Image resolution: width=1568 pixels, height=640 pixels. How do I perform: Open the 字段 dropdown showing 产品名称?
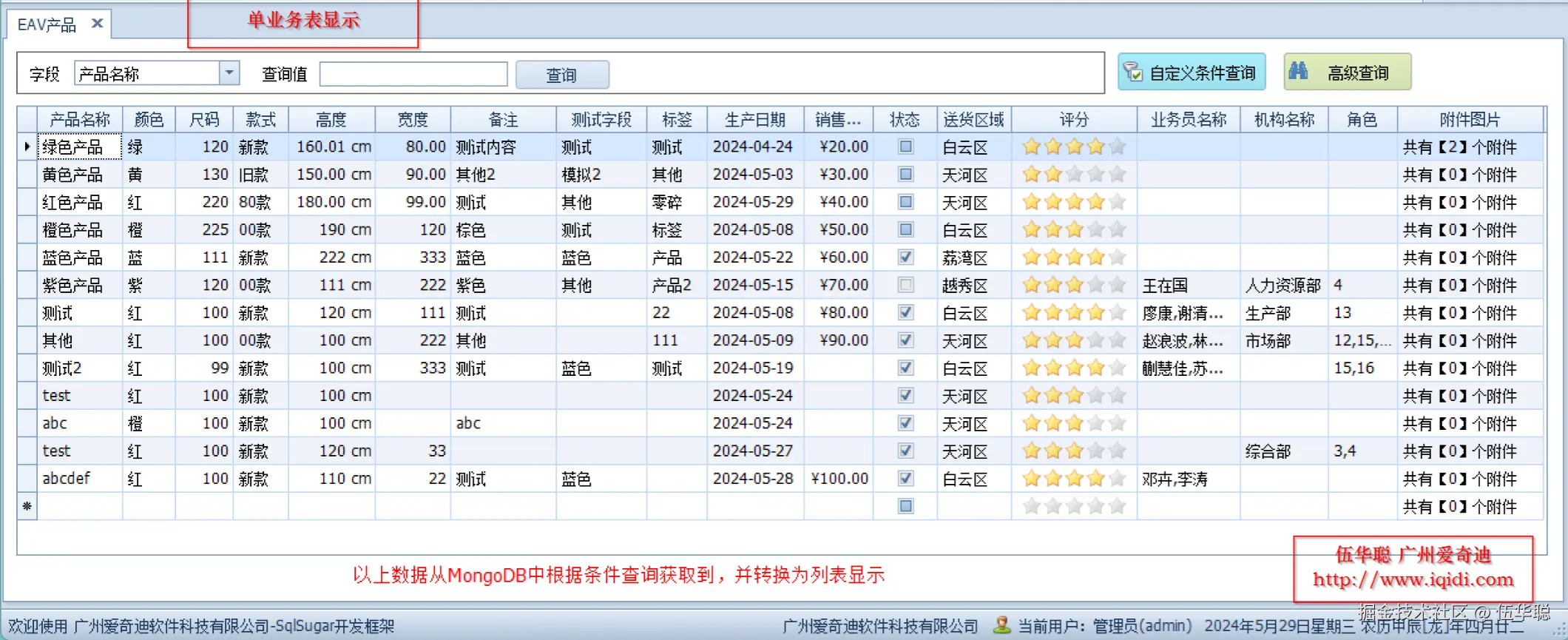click(x=229, y=73)
